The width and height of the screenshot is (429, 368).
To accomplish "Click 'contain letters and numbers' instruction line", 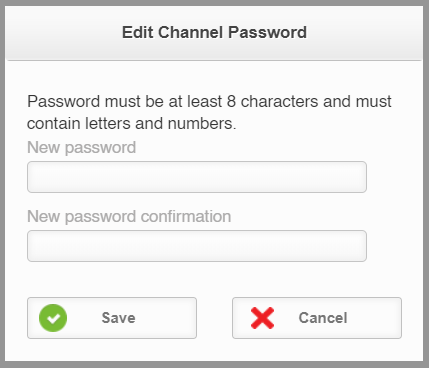I will (132, 124).
